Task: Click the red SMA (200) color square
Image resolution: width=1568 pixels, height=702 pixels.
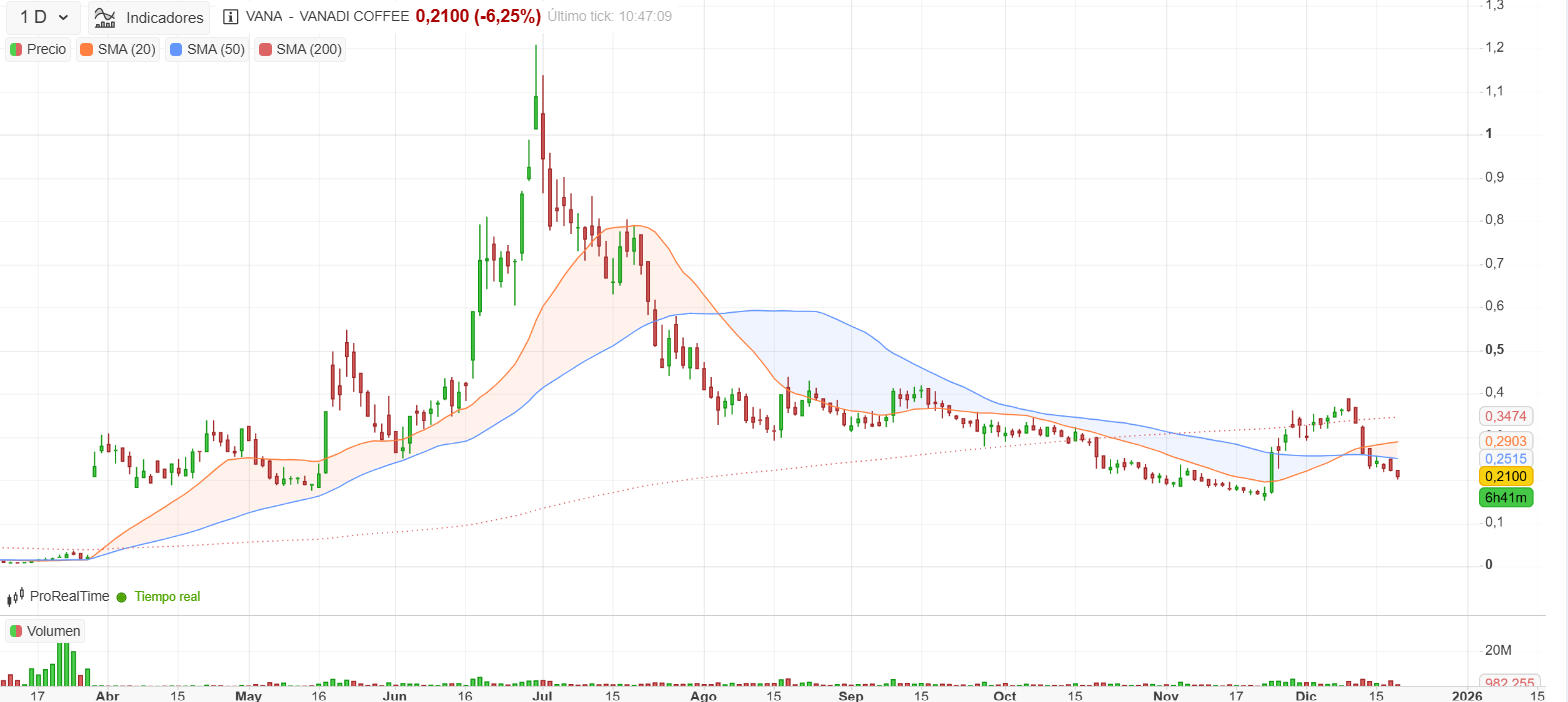Action: pyautogui.click(x=265, y=49)
